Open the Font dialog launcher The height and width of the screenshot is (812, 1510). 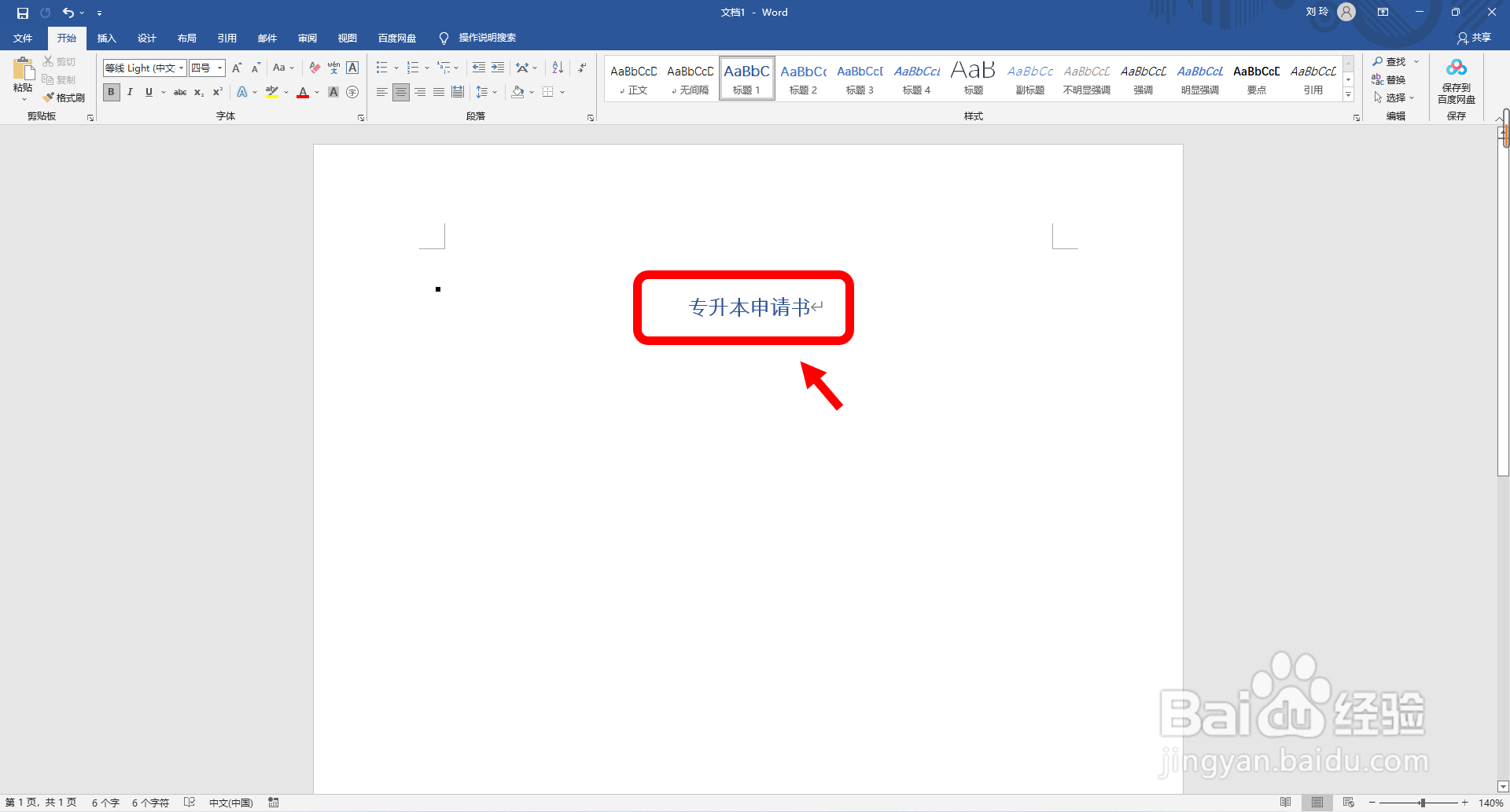[x=361, y=117]
